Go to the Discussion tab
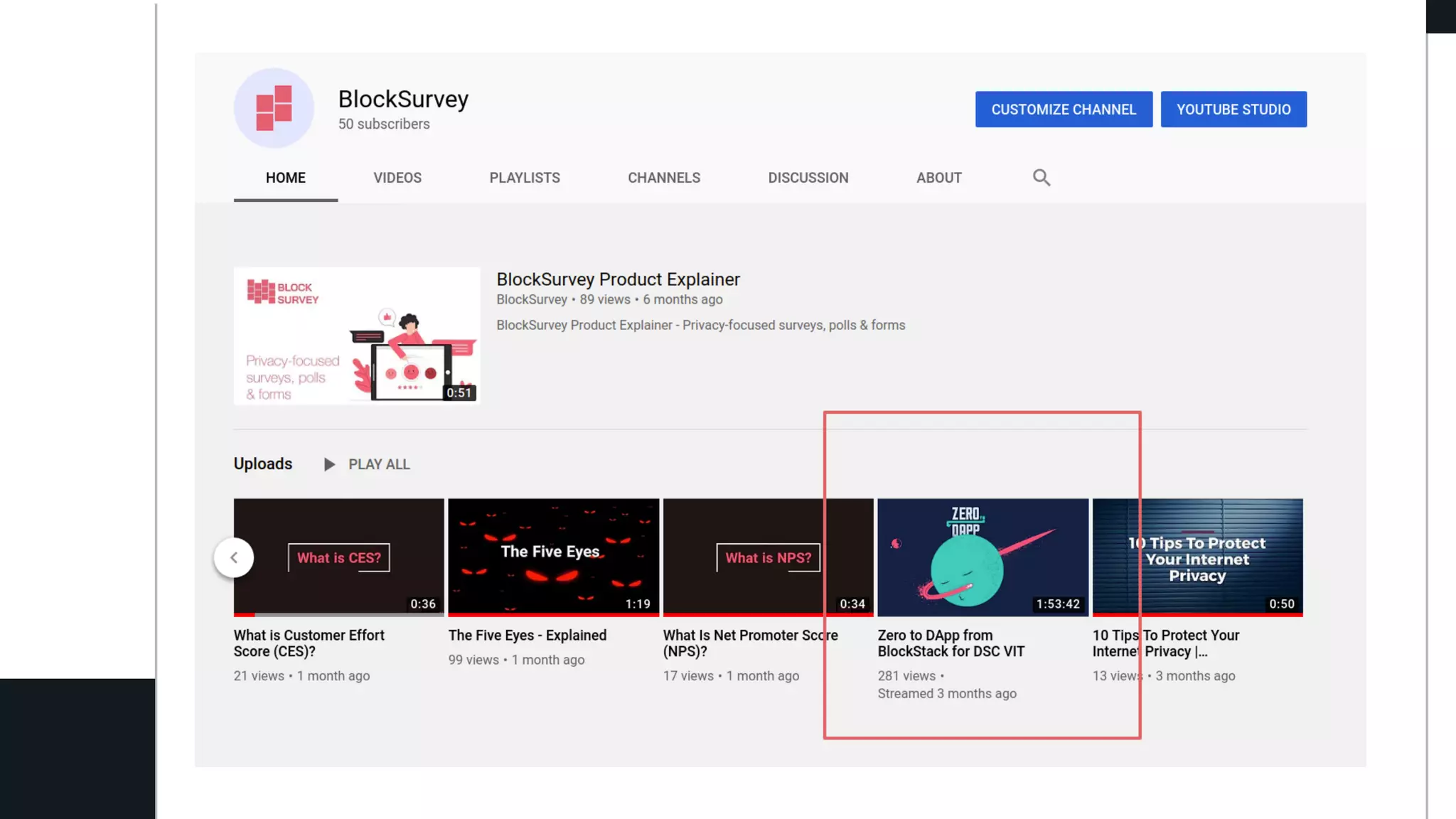The width and height of the screenshot is (1456, 819). (x=808, y=178)
